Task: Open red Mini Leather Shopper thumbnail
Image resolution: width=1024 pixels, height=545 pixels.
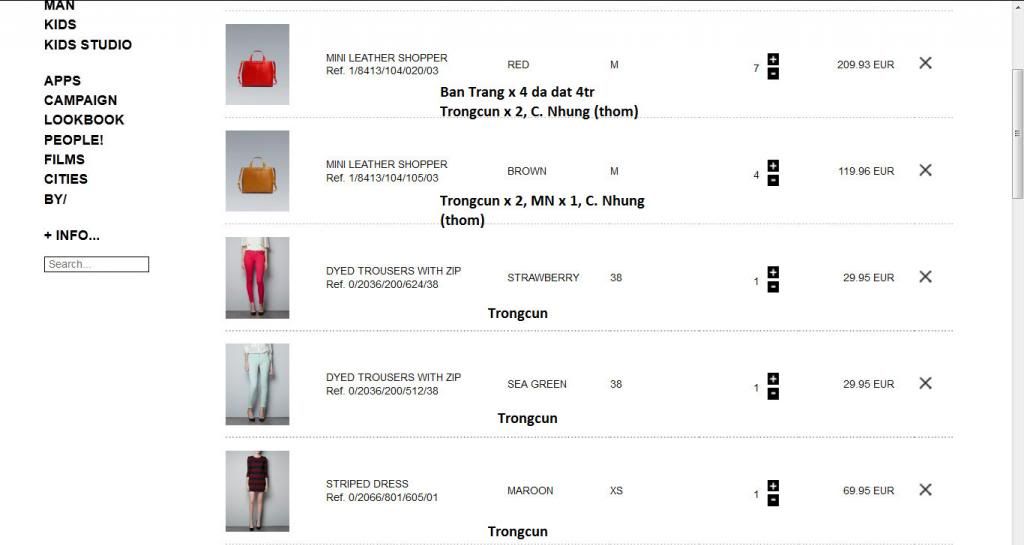Action: pyautogui.click(x=257, y=65)
